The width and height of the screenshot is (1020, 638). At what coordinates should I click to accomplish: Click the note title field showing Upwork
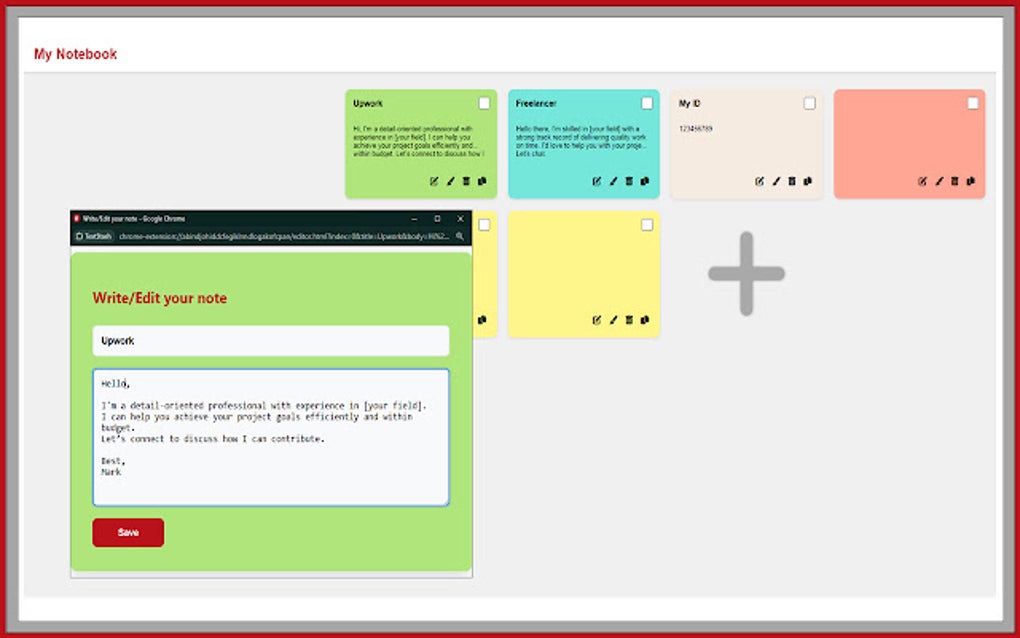270,340
